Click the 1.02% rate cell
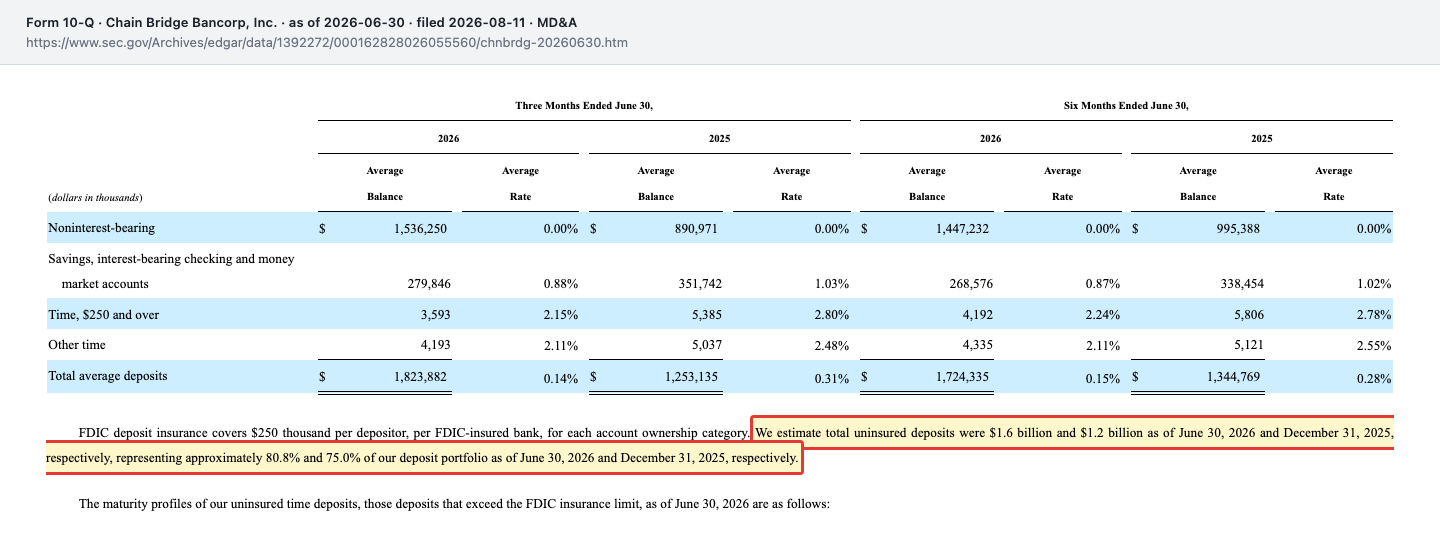The height and width of the screenshot is (539, 1440). (x=1374, y=284)
